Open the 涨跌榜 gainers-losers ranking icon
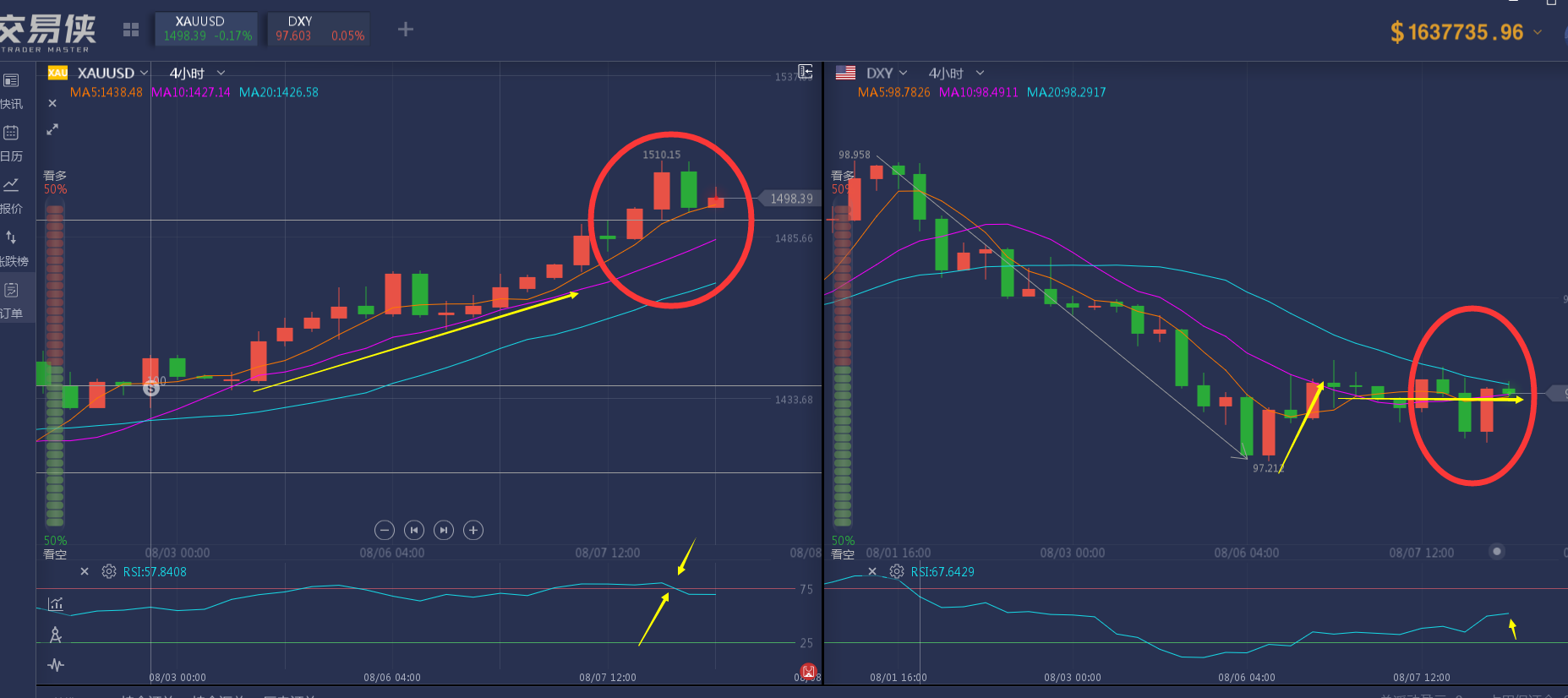Image resolution: width=1568 pixels, height=698 pixels. click(x=11, y=237)
